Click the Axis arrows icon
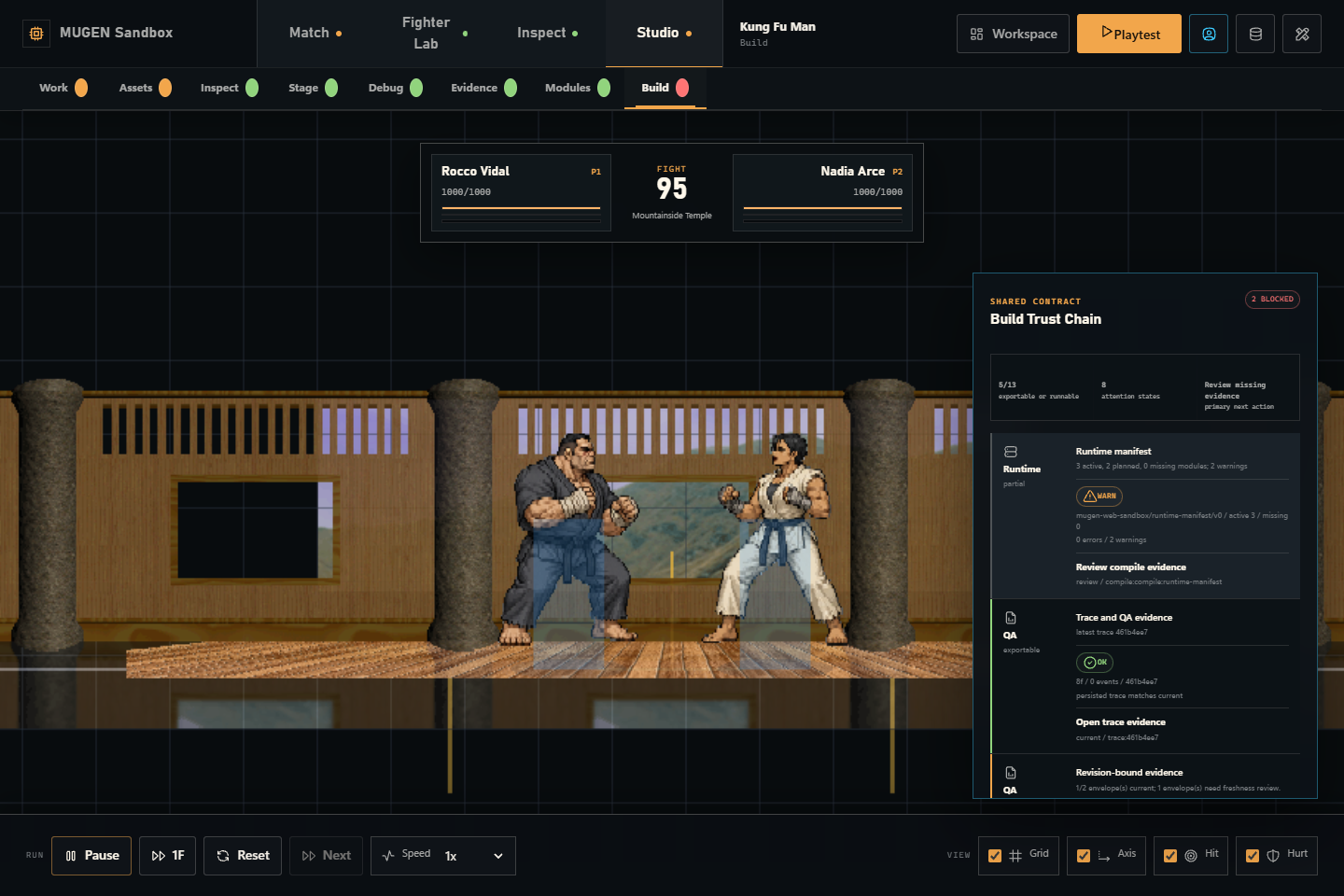This screenshot has height=896, width=1344. [x=1104, y=856]
